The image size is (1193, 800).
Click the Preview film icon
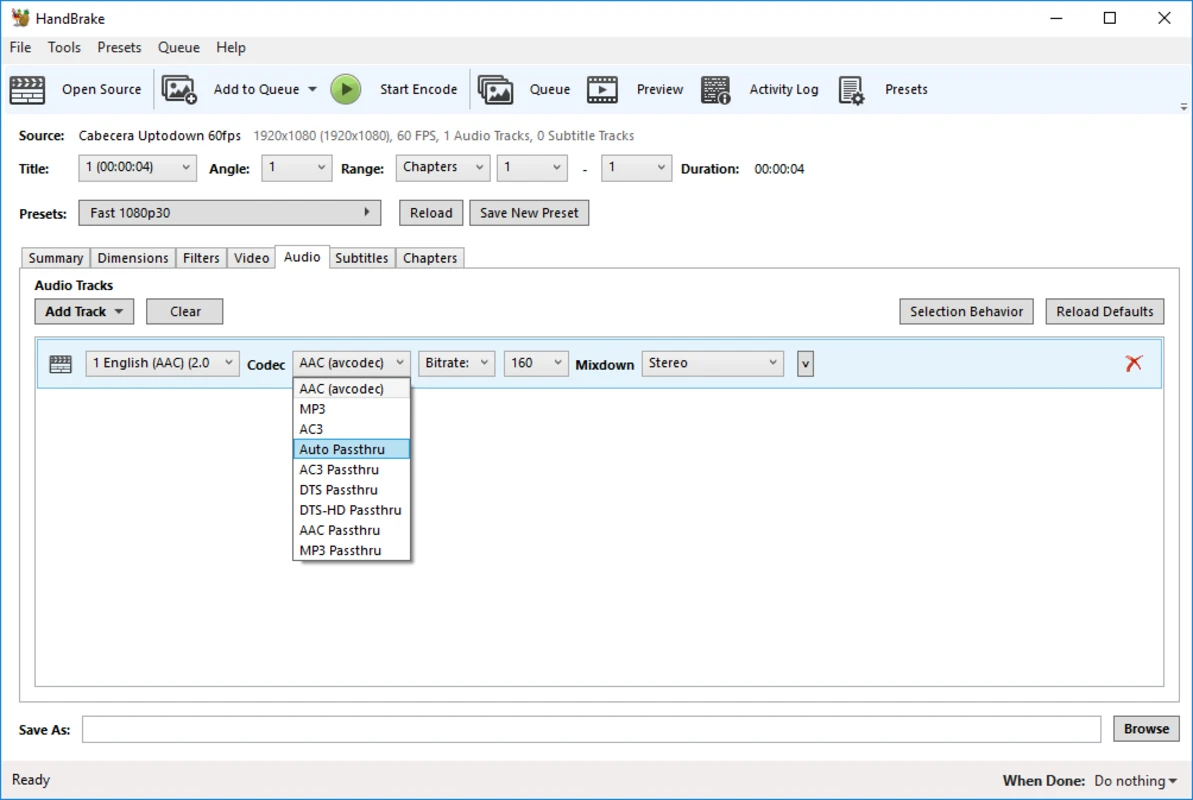(x=602, y=90)
